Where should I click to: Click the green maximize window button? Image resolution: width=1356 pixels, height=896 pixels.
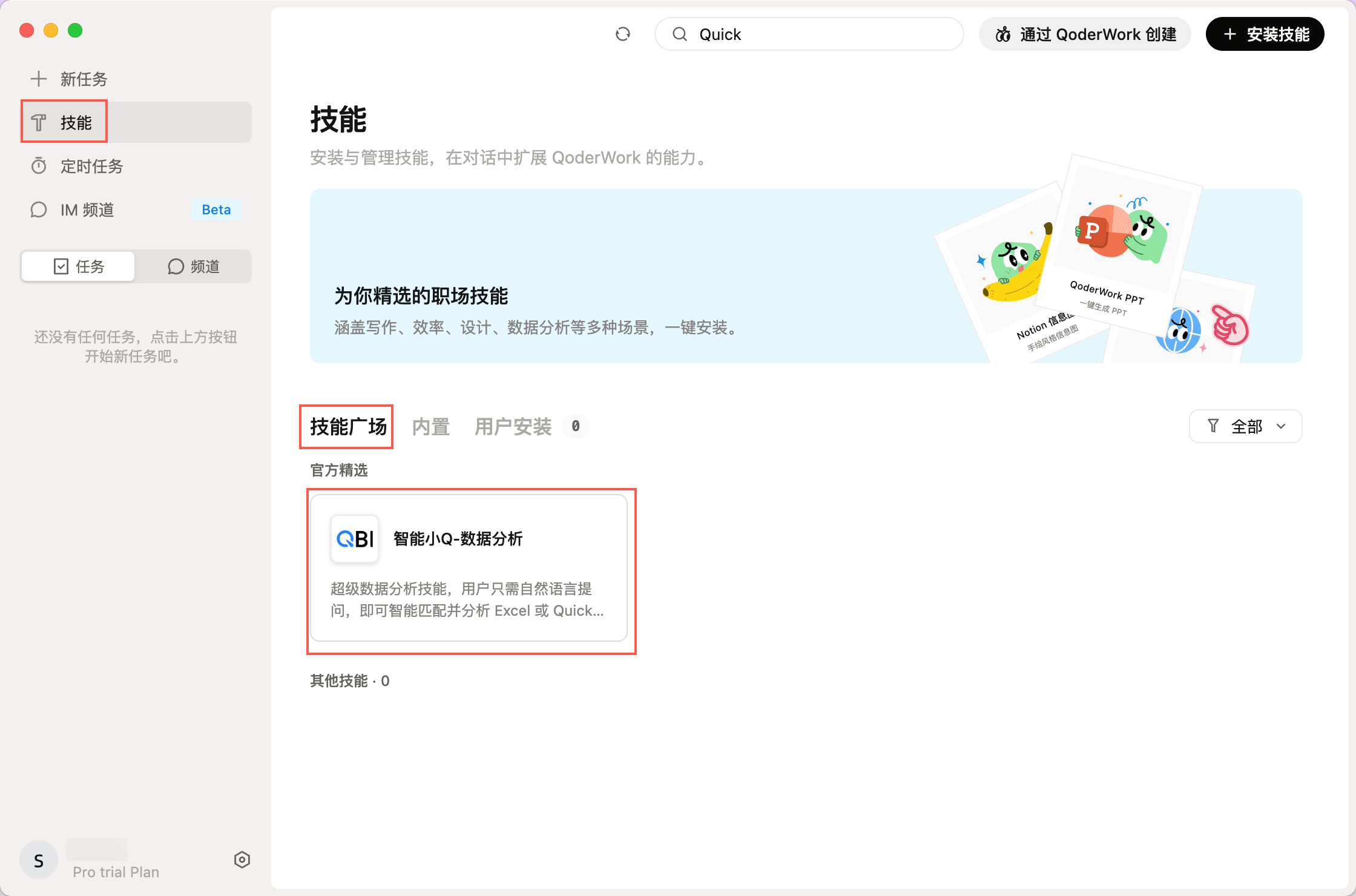point(75,30)
